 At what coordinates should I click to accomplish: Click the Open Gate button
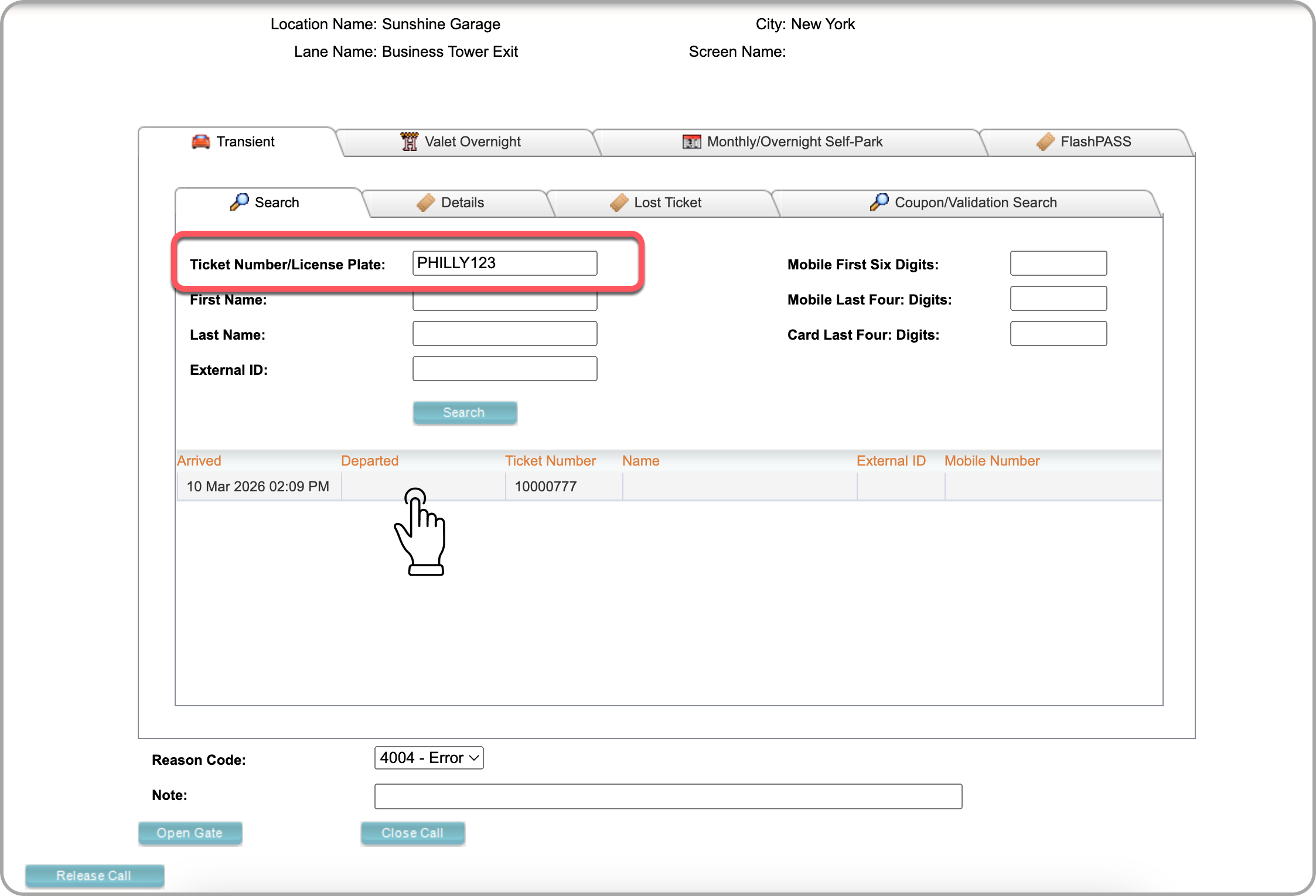tap(190, 833)
